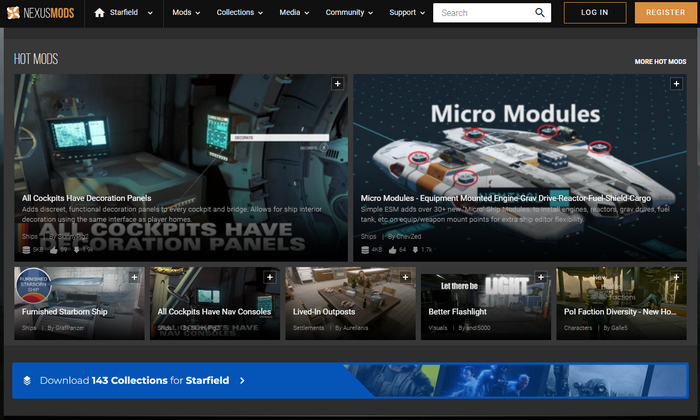Click plus icon on All Cockpits Decoration Panels
700x420 pixels.
tap(338, 84)
